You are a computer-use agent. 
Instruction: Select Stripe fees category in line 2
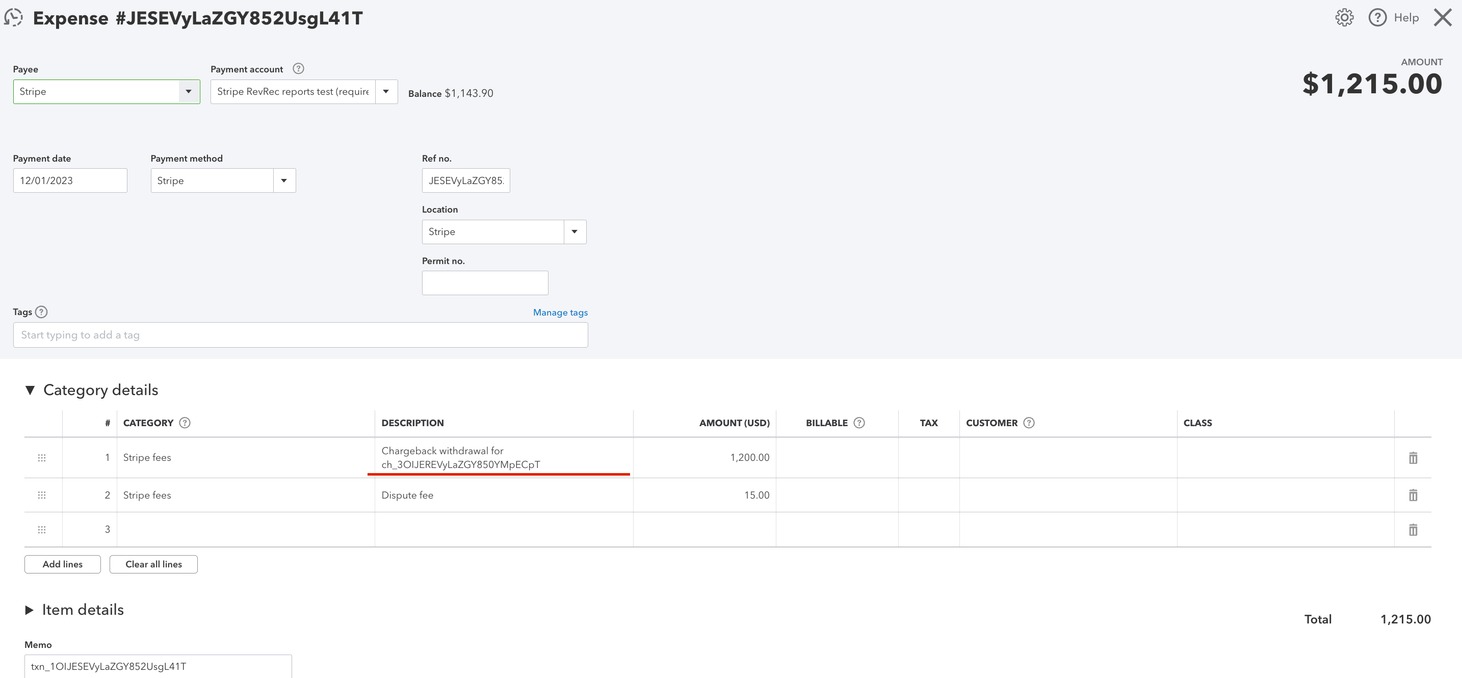246,495
